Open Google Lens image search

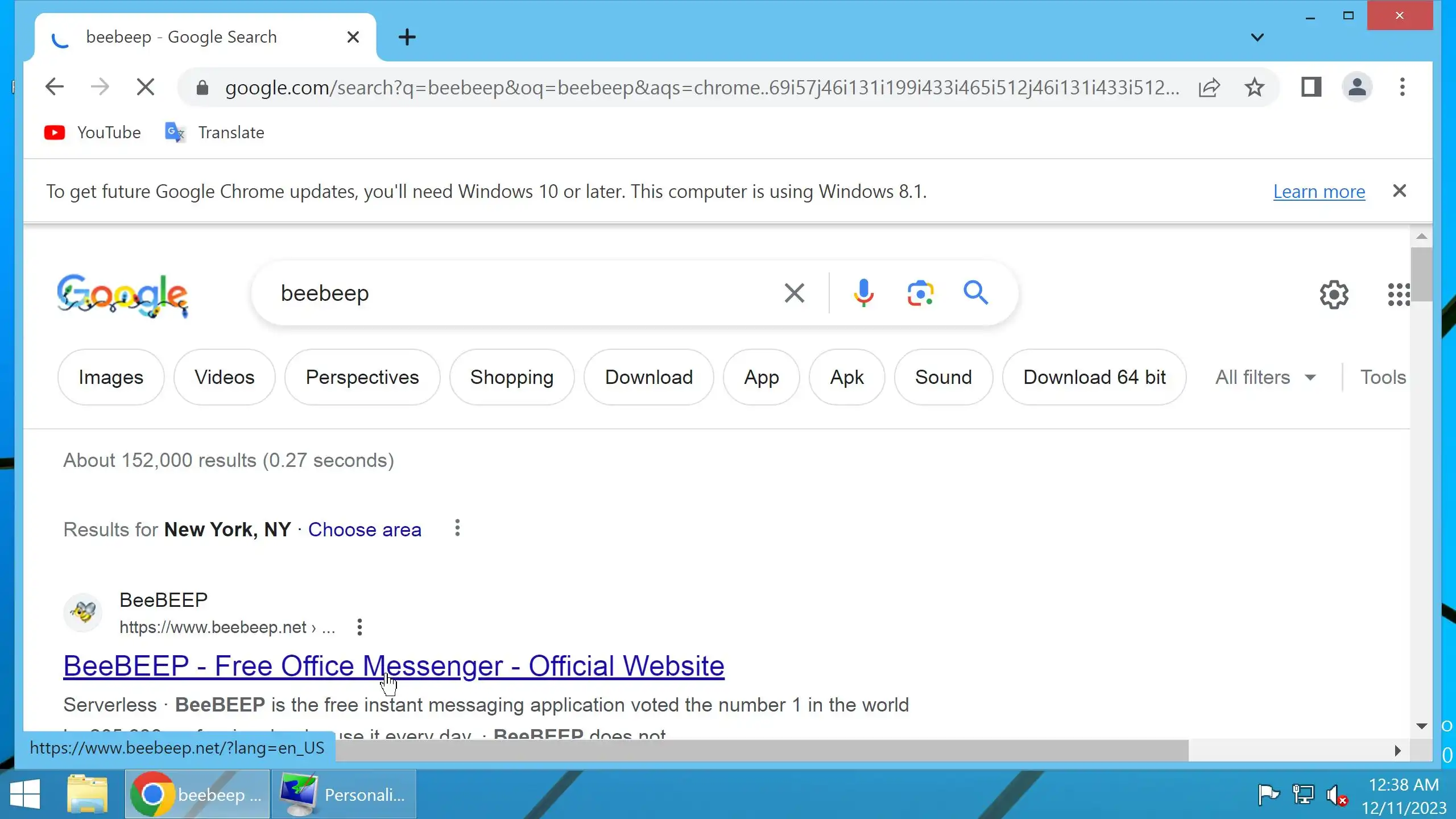[x=920, y=293]
